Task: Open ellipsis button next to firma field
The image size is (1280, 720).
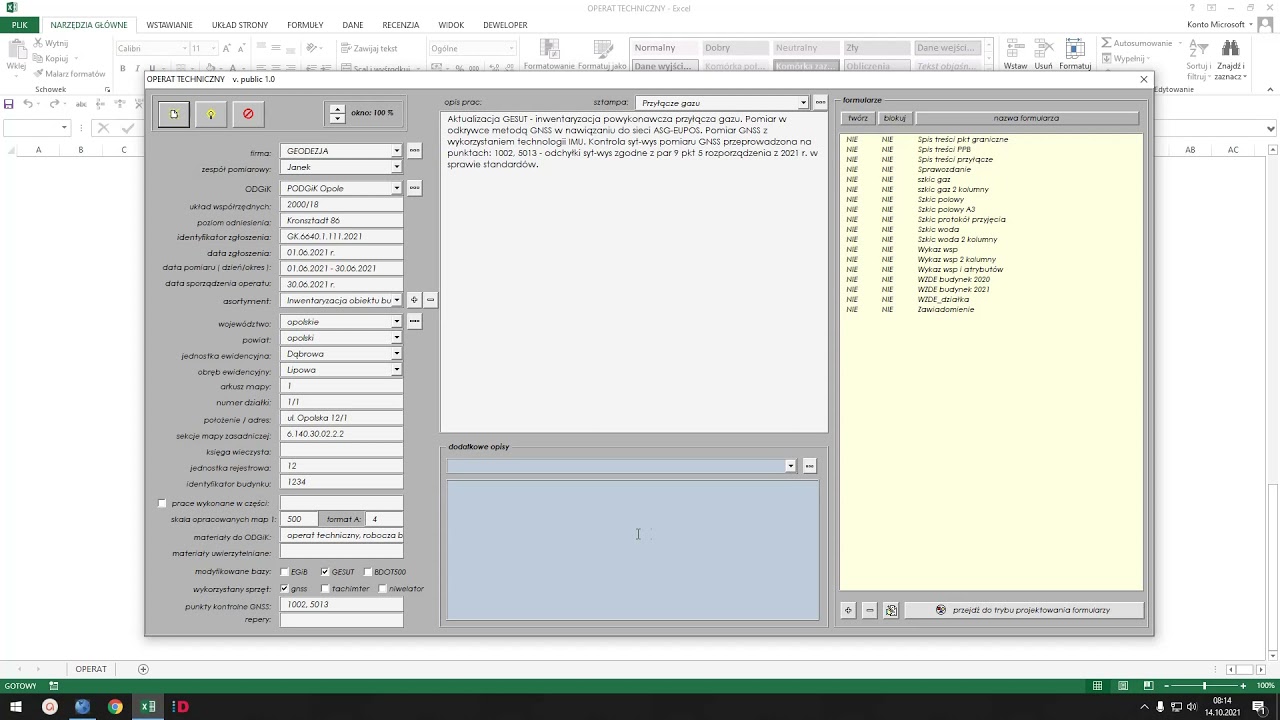Action: pos(414,151)
